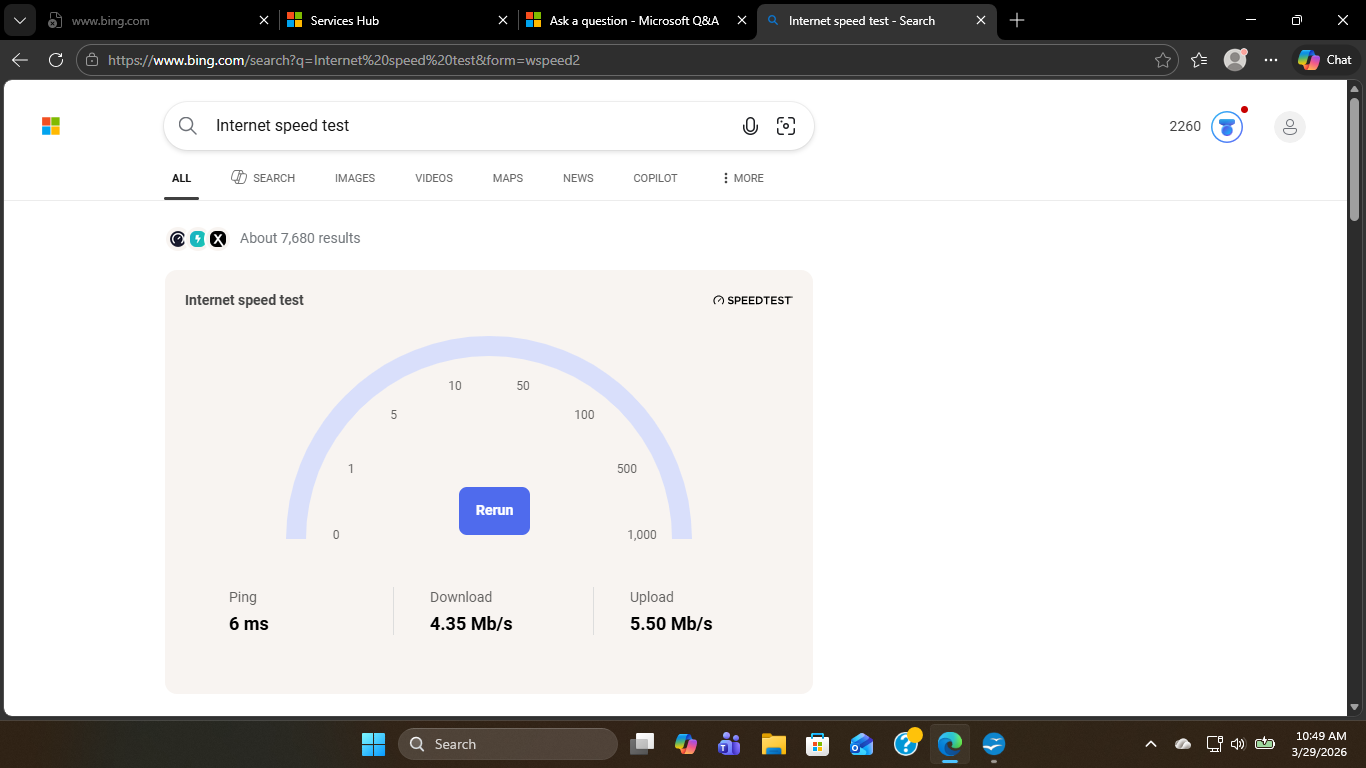Image resolution: width=1366 pixels, height=768 pixels.
Task: Open Copilot Chat in Edge toolbar
Action: pos(1325,60)
